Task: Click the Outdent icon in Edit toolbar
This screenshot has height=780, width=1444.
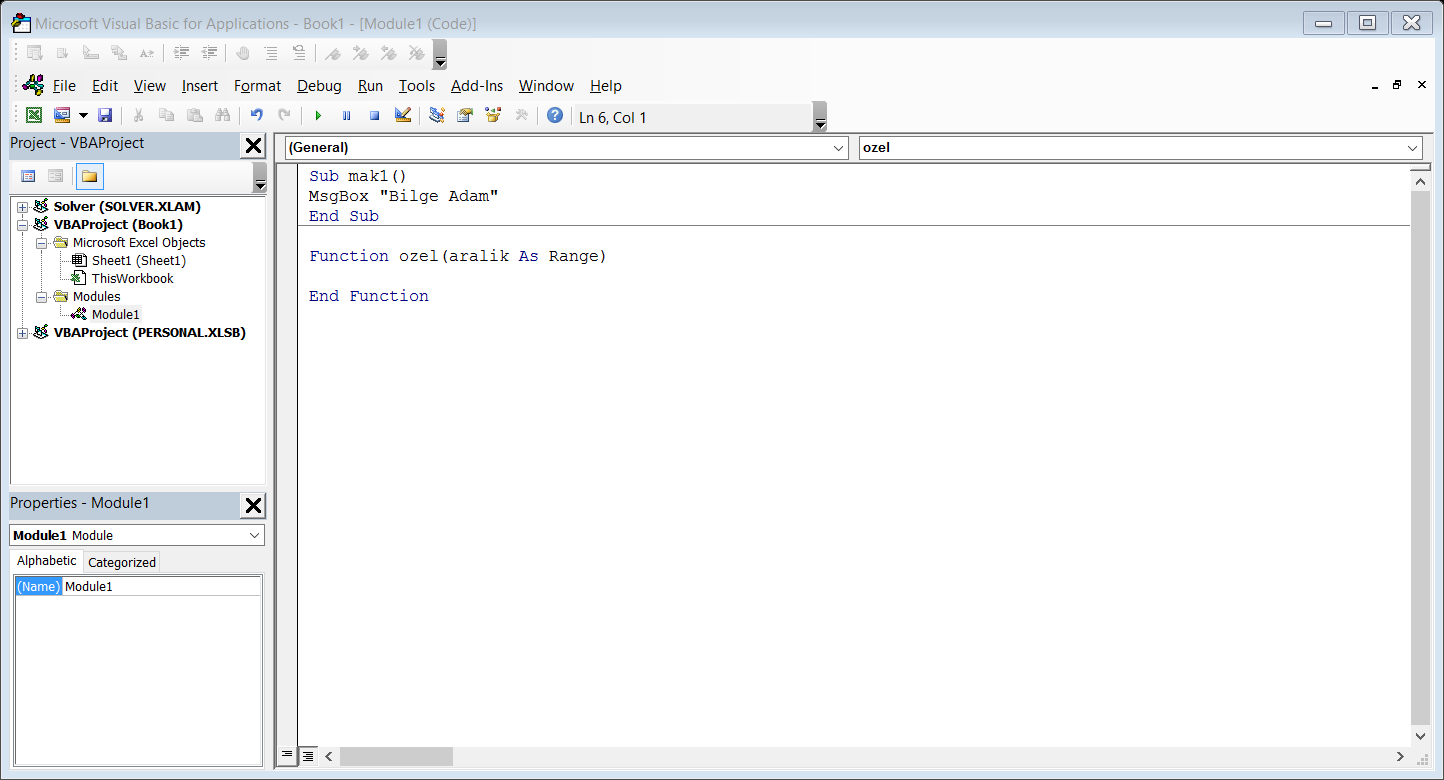Action: (209, 53)
